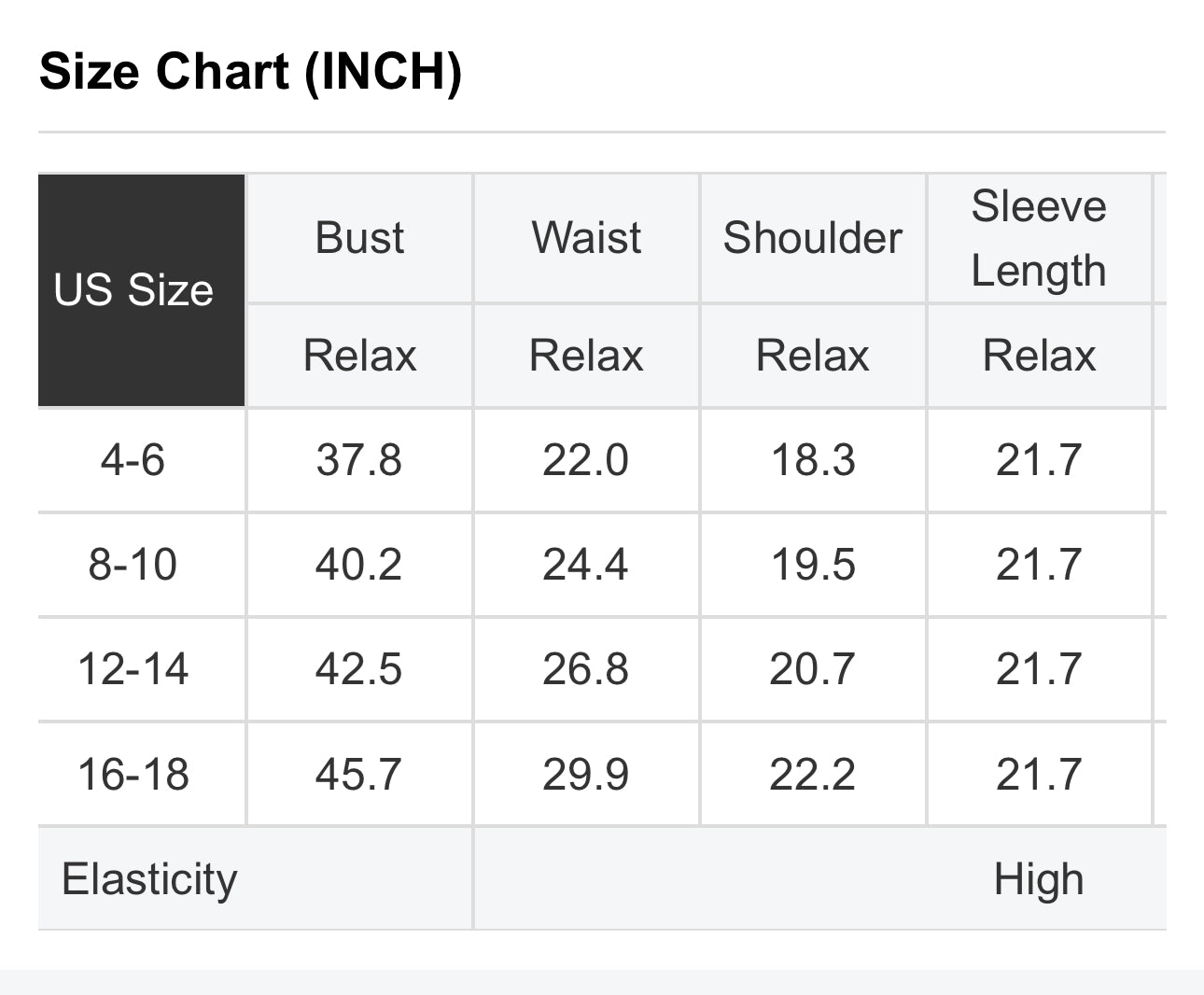Click the Size Chart (INCH) heading
Screen dimensions: 1204x995
tap(250, 71)
